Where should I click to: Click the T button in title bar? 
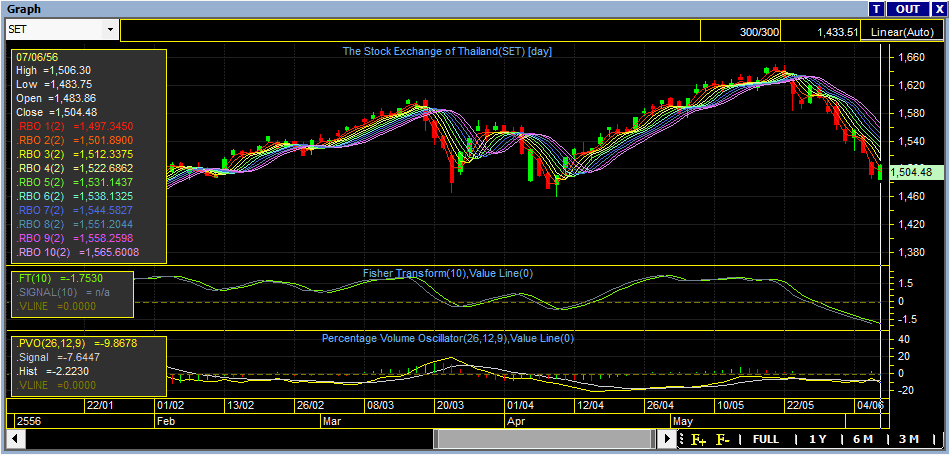tap(876, 8)
